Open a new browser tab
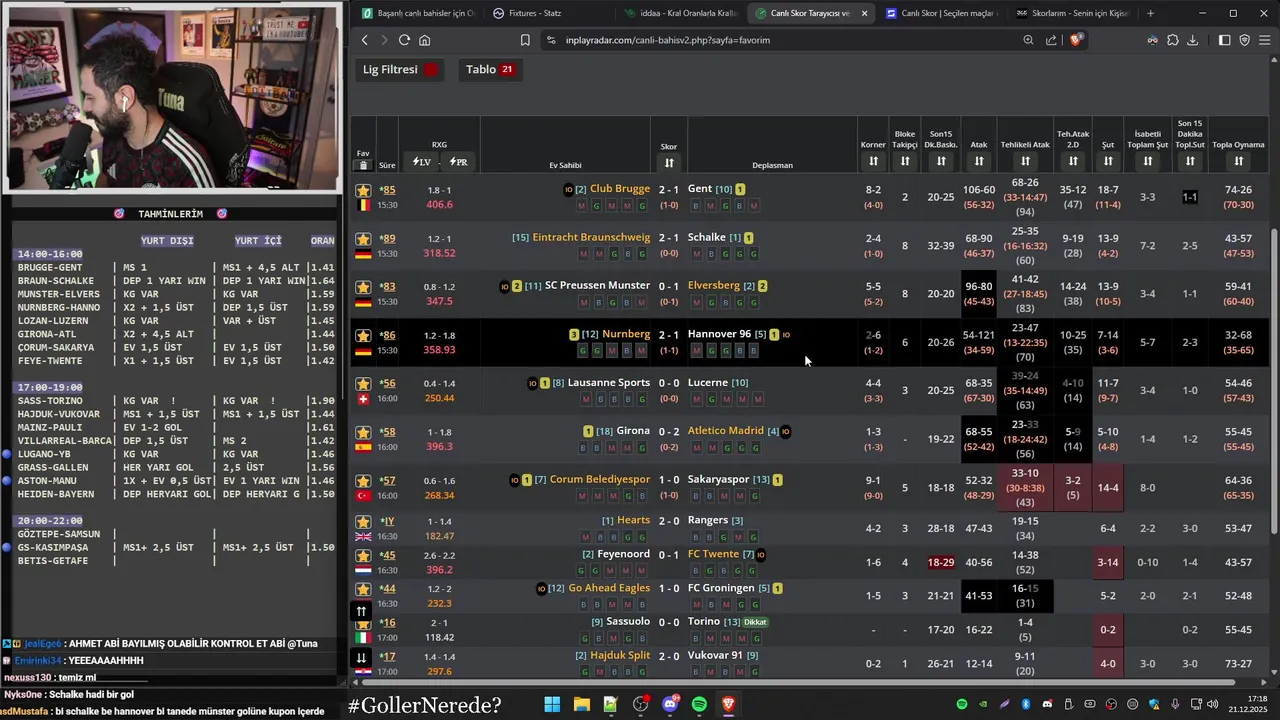The image size is (1280, 720). click(x=1150, y=13)
